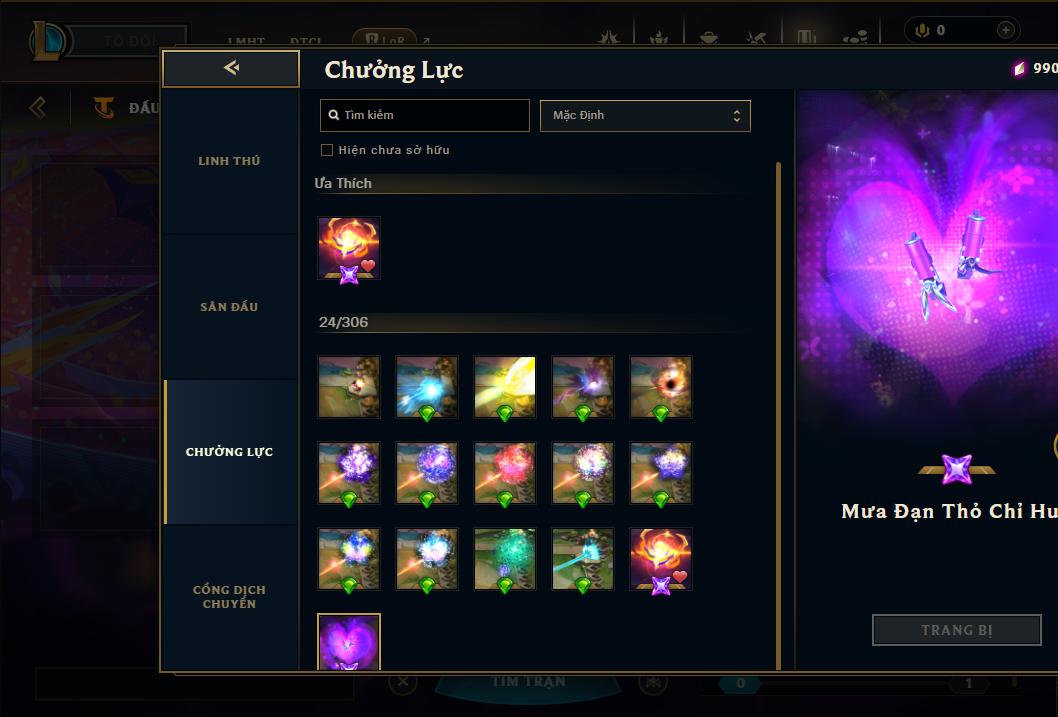
Task: Click the plus icon beside currency counter
Action: tap(1005, 30)
